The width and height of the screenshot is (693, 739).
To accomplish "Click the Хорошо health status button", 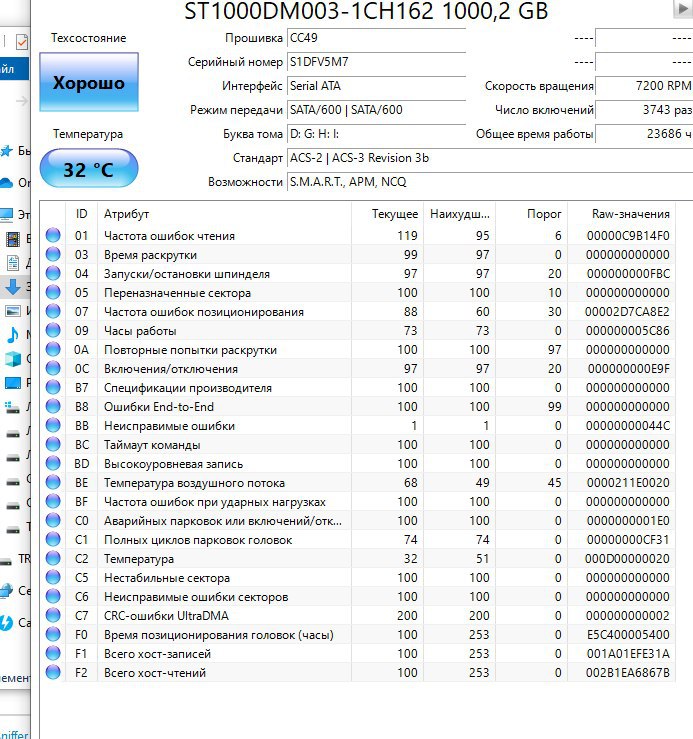I will 89,82.
